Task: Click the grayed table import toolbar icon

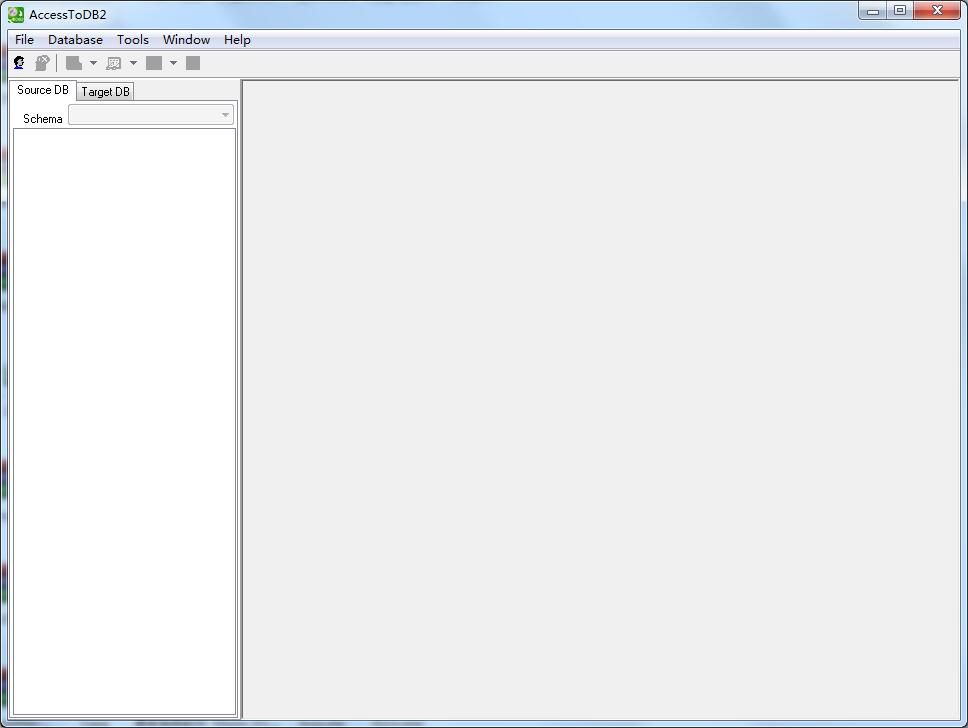Action: [114, 63]
